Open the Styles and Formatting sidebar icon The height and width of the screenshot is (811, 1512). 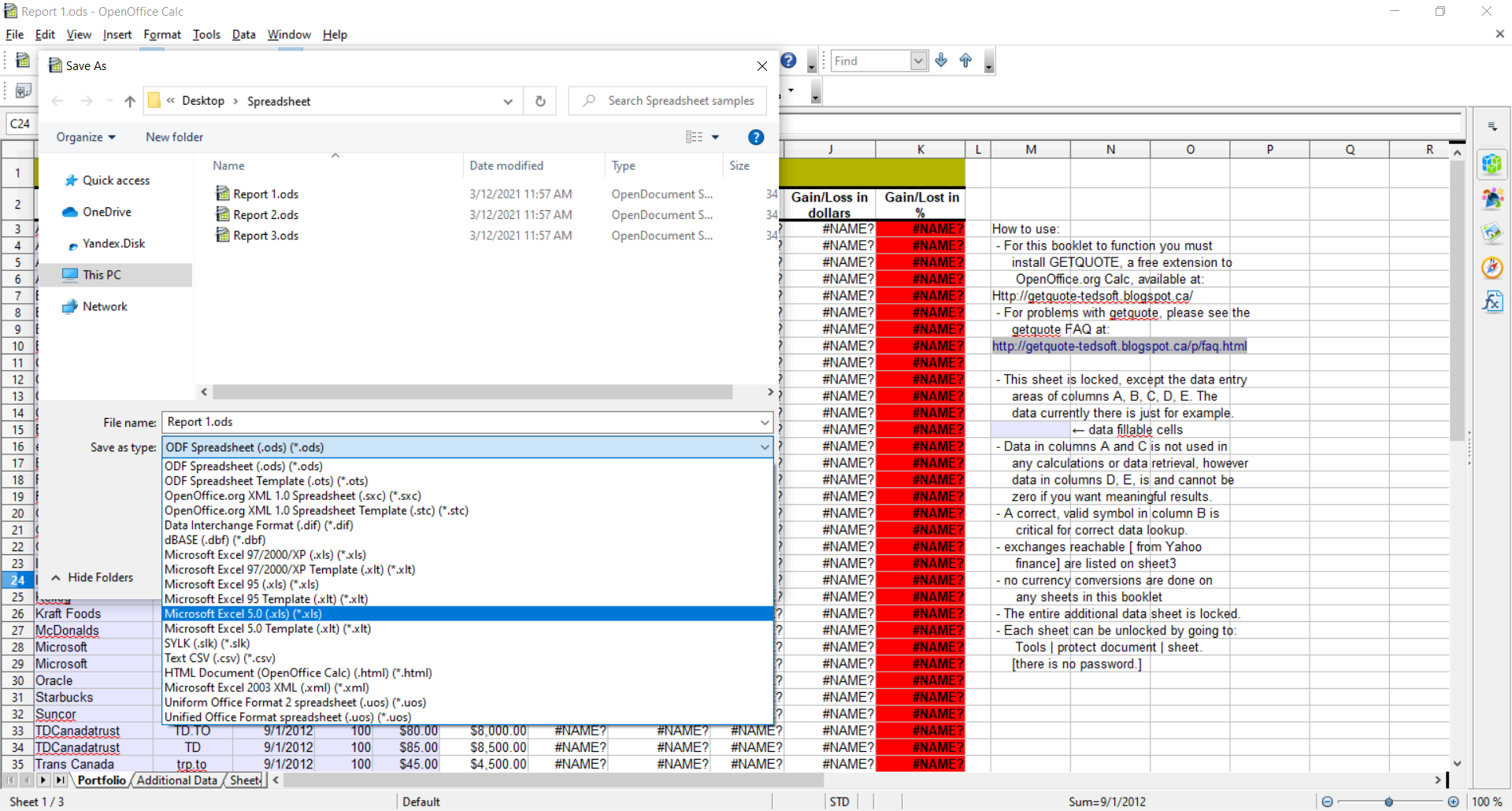pos(1492,198)
